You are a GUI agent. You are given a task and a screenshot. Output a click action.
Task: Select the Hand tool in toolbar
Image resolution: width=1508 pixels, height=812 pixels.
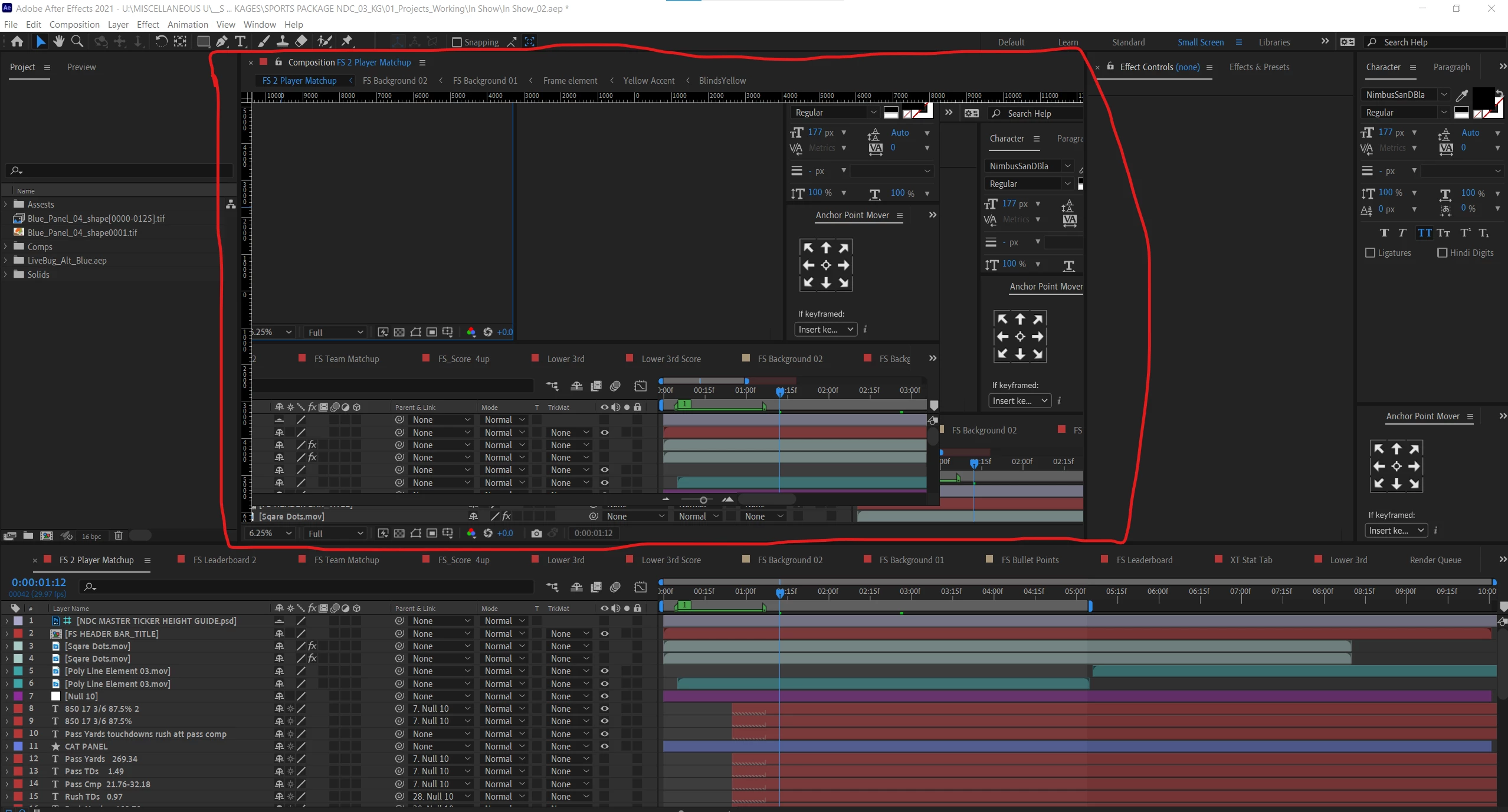tap(58, 41)
